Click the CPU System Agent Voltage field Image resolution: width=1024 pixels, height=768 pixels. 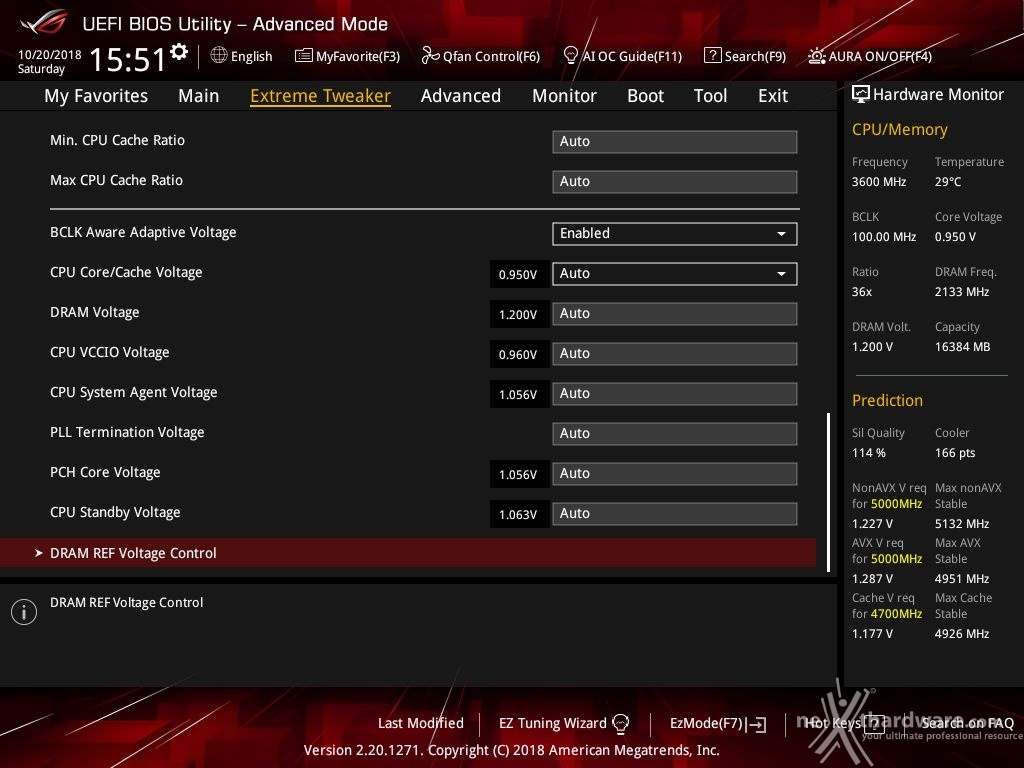coord(675,394)
